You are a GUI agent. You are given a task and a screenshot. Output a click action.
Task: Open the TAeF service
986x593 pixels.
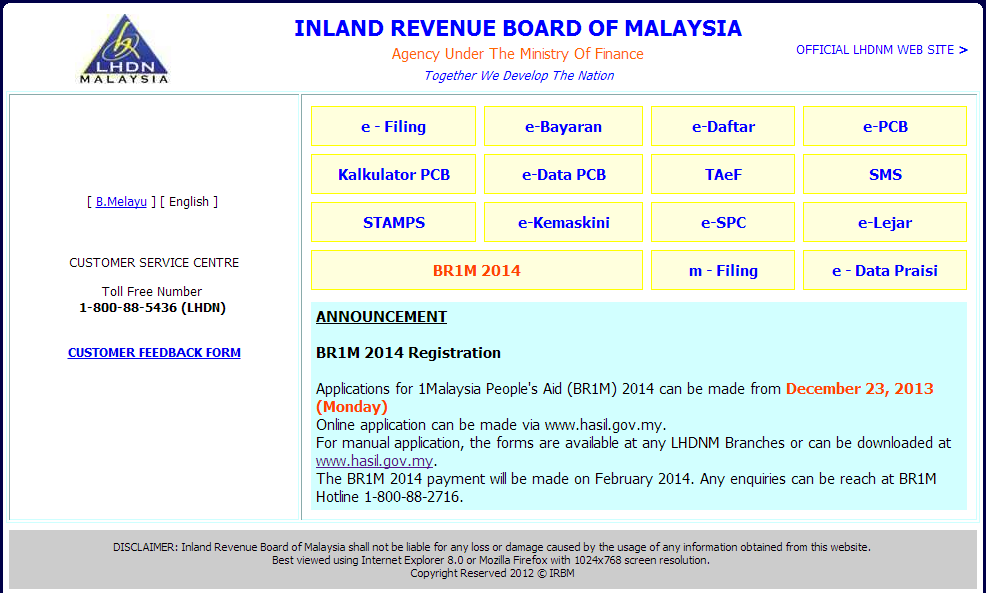point(723,174)
